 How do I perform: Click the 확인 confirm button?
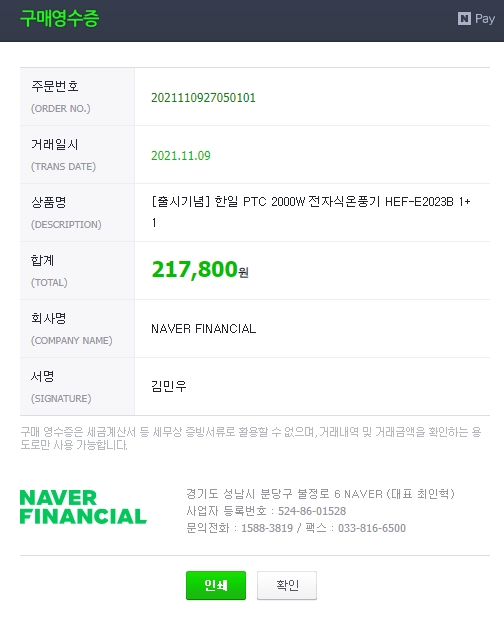click(x=287, y=585)
